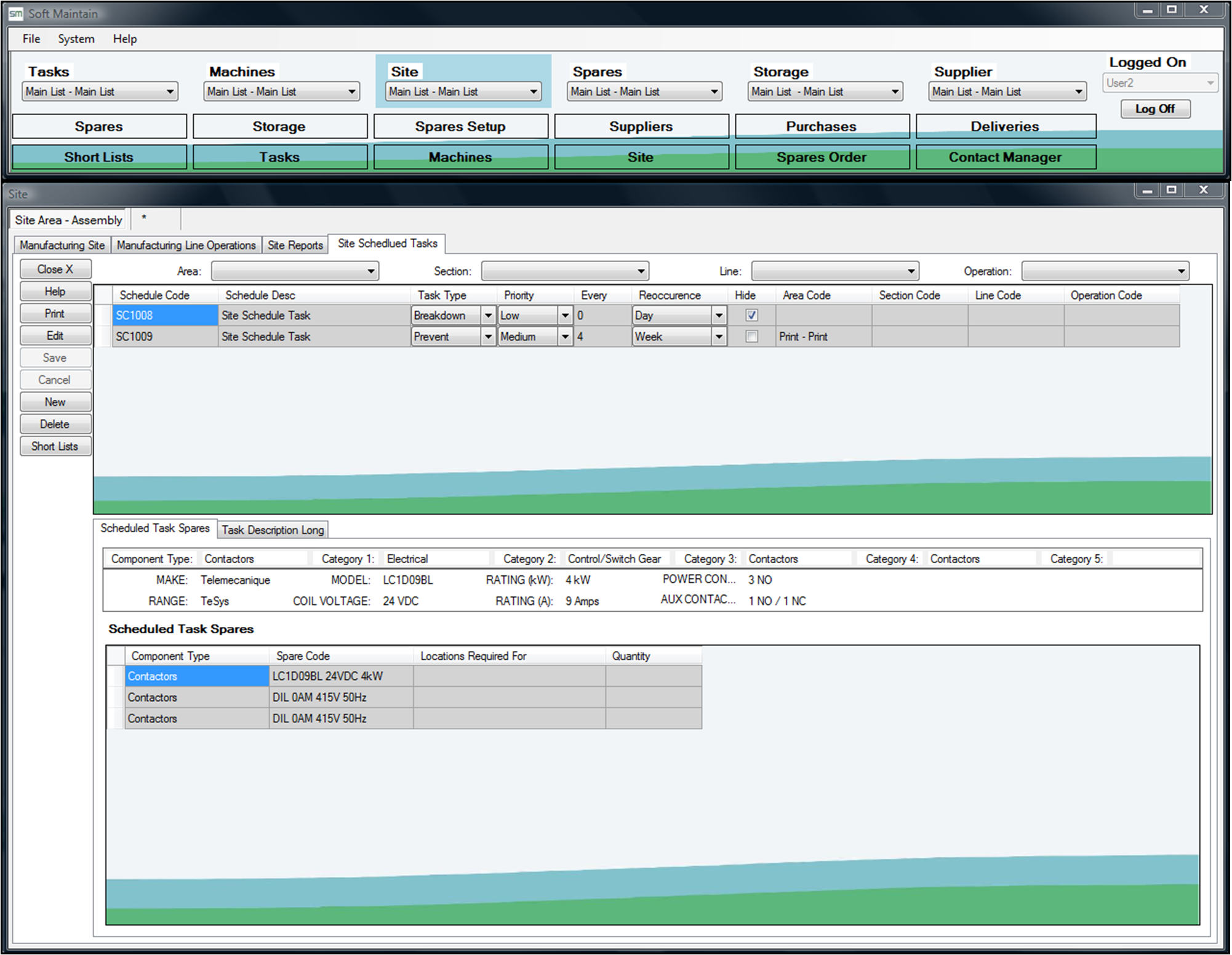Open green Short Lists module button
The height and width of the screenshot is (955, 1232).
[99, 157]
